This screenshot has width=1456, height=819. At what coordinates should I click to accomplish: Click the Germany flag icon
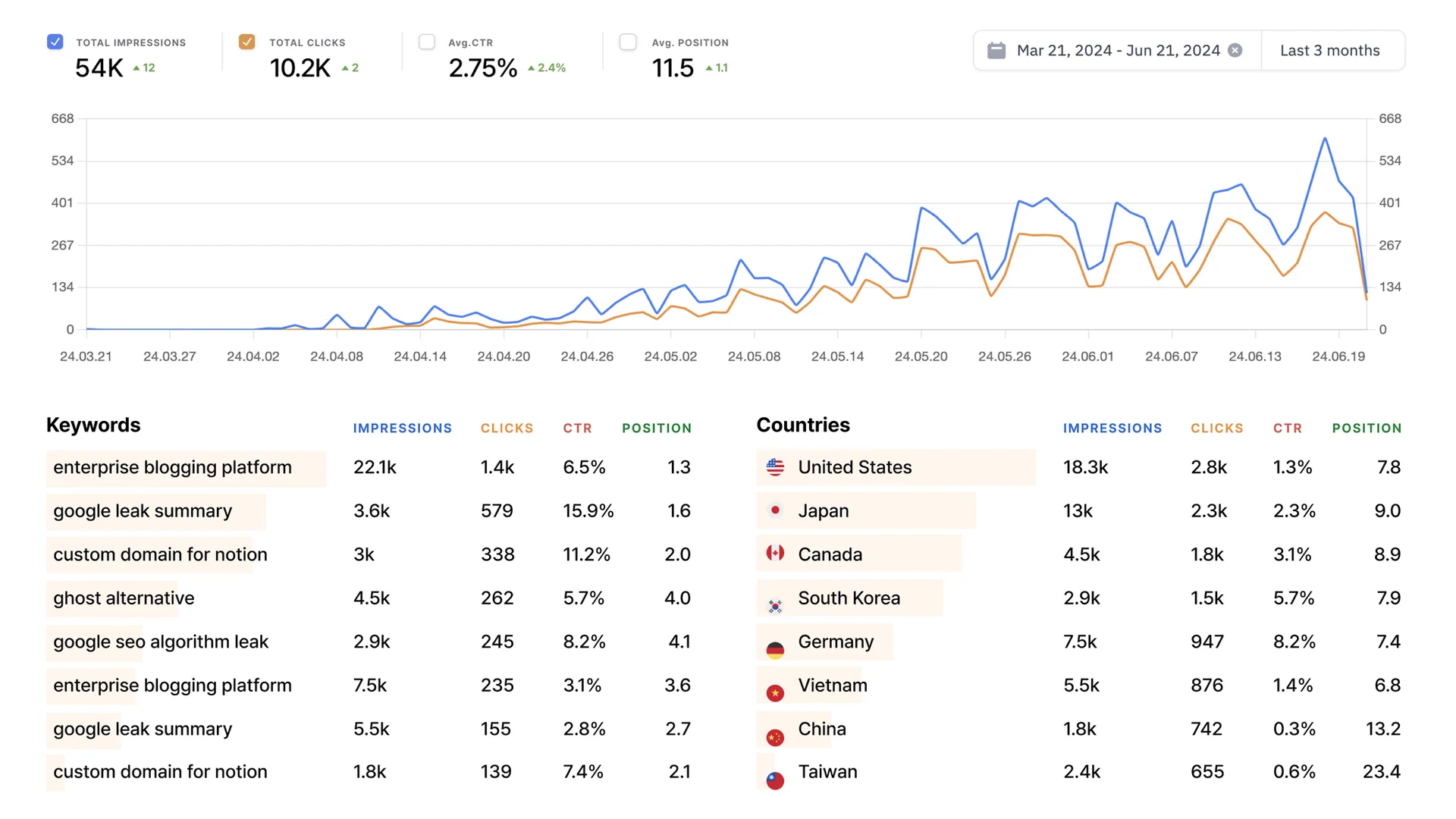click(775, 642)
